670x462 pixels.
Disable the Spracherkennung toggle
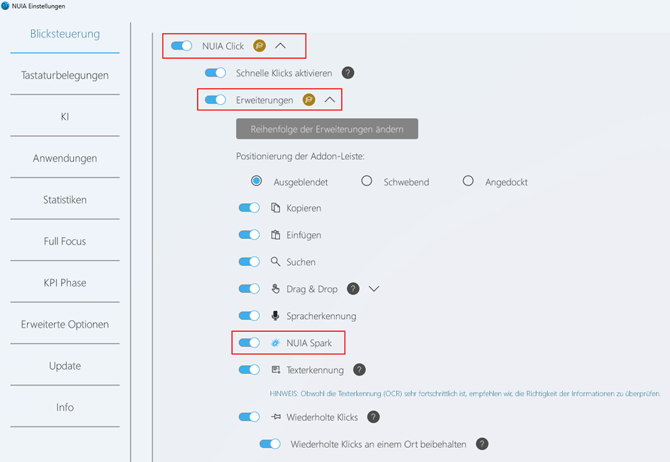tap(249, 316)
